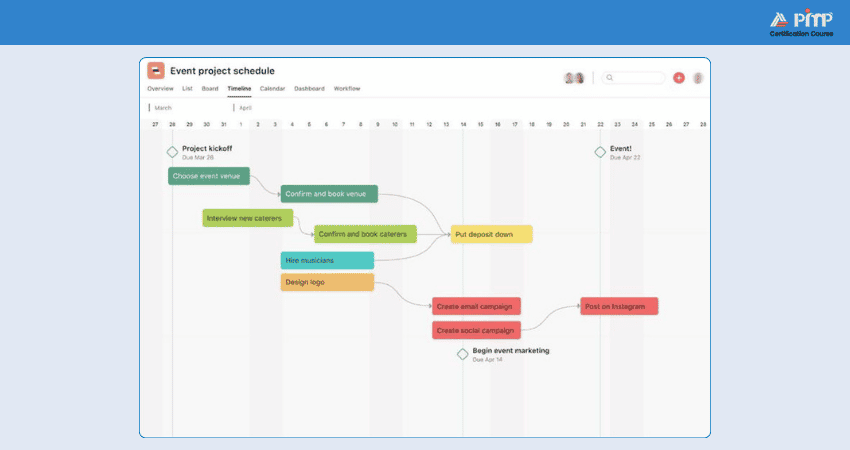Open the Hire musicians task bar
850x450 pixels.
(x=327, y=260)
